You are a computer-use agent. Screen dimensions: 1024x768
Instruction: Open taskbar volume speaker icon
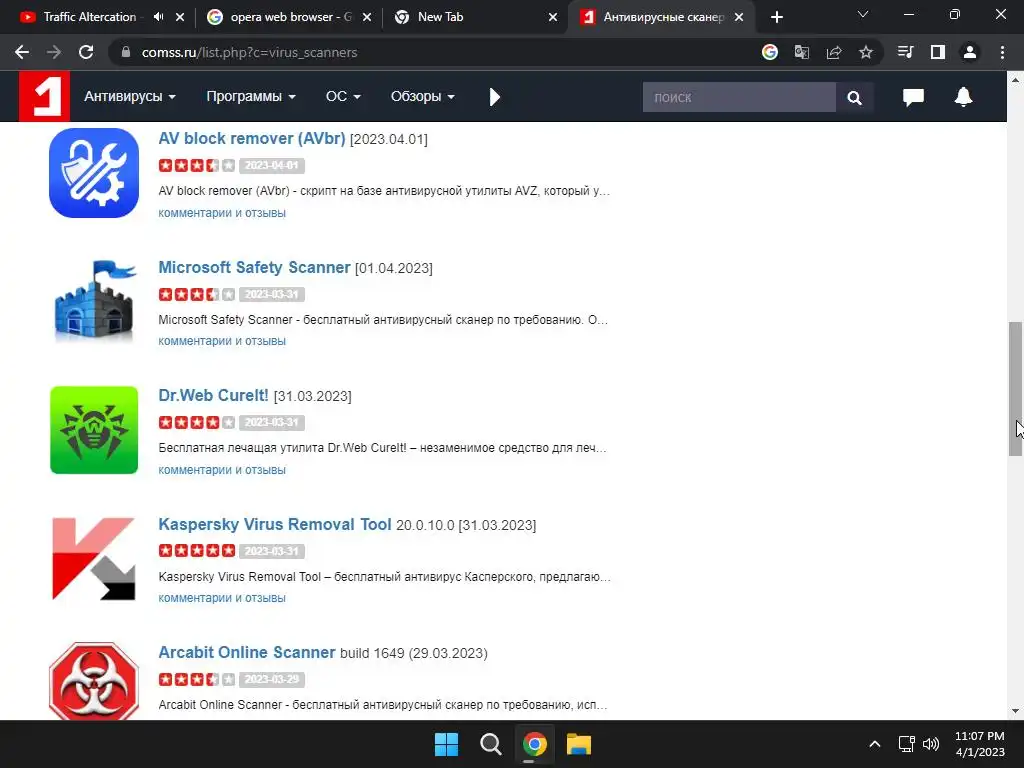coord(931,744)
